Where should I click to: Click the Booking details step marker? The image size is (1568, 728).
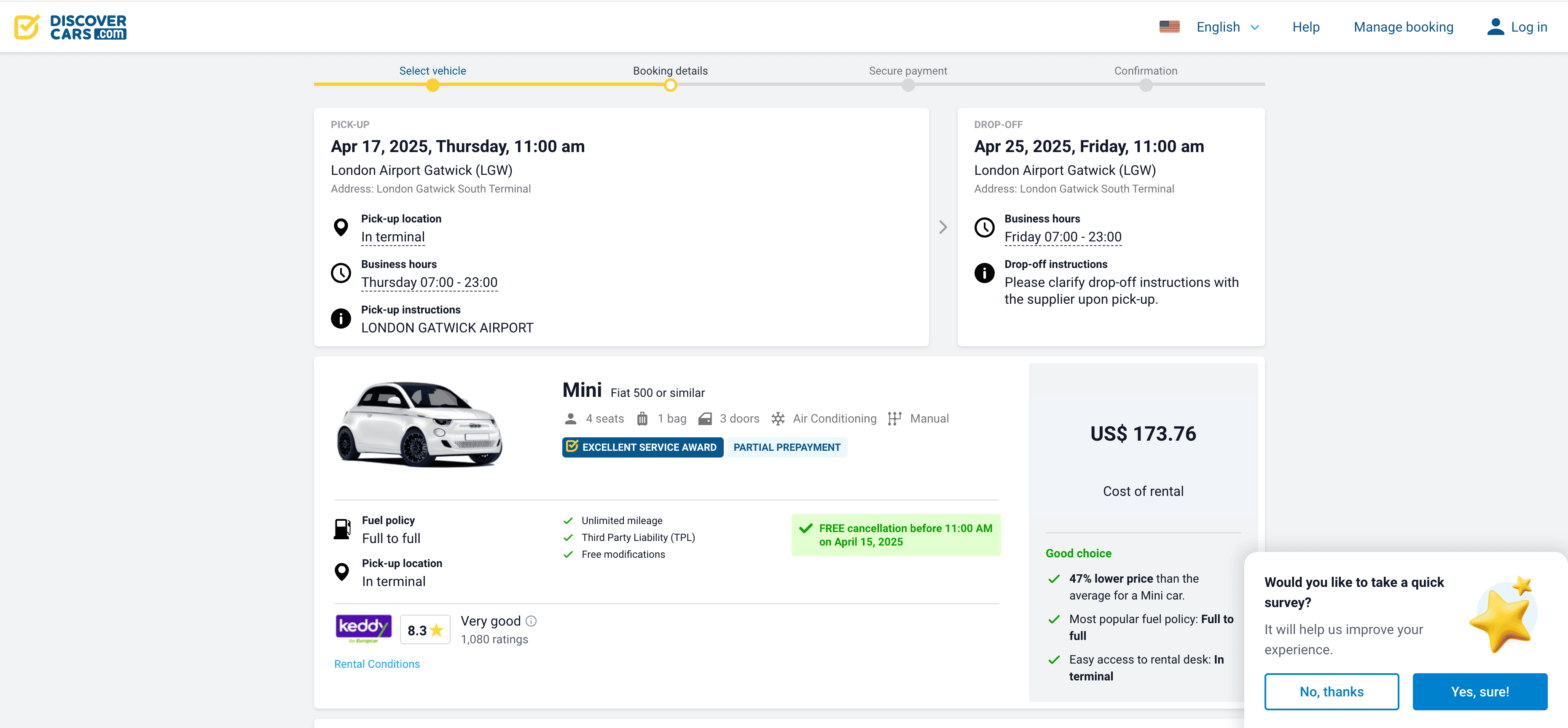(x=670, y=86)
